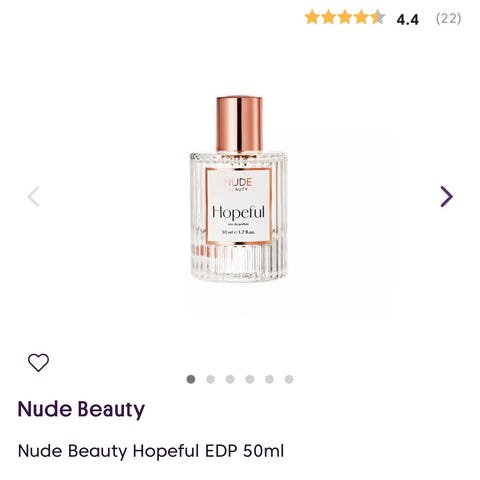The image size is (480, 480).
Task: Click the rose gold perfume bottle cap
Action: pos(239,124)
